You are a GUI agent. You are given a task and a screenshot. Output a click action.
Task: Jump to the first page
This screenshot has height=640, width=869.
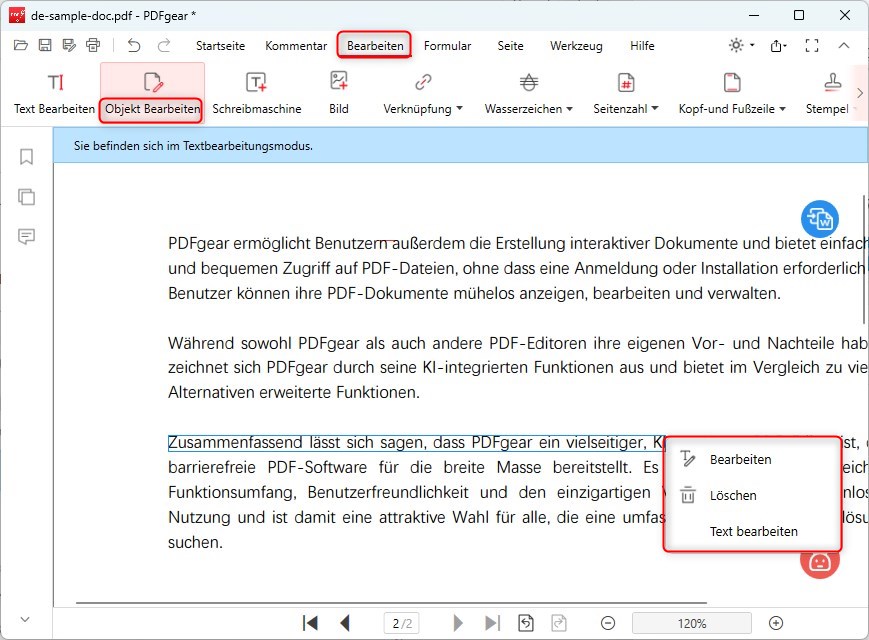[x=310, y=623]
